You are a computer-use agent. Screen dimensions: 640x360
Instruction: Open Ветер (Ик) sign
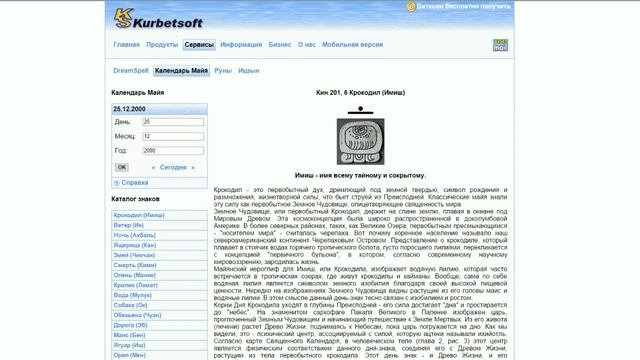click(x=129, y=225)
